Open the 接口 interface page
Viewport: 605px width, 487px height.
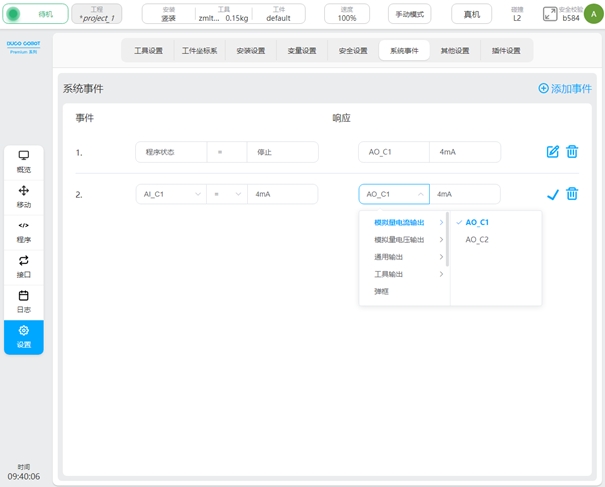[x=24, y=266]
